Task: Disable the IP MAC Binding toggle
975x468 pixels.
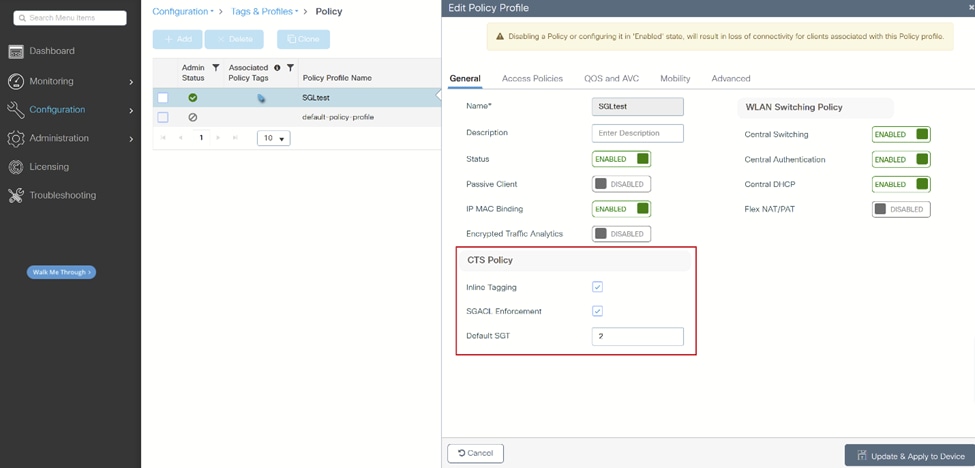Action: (x=621, y=209)
